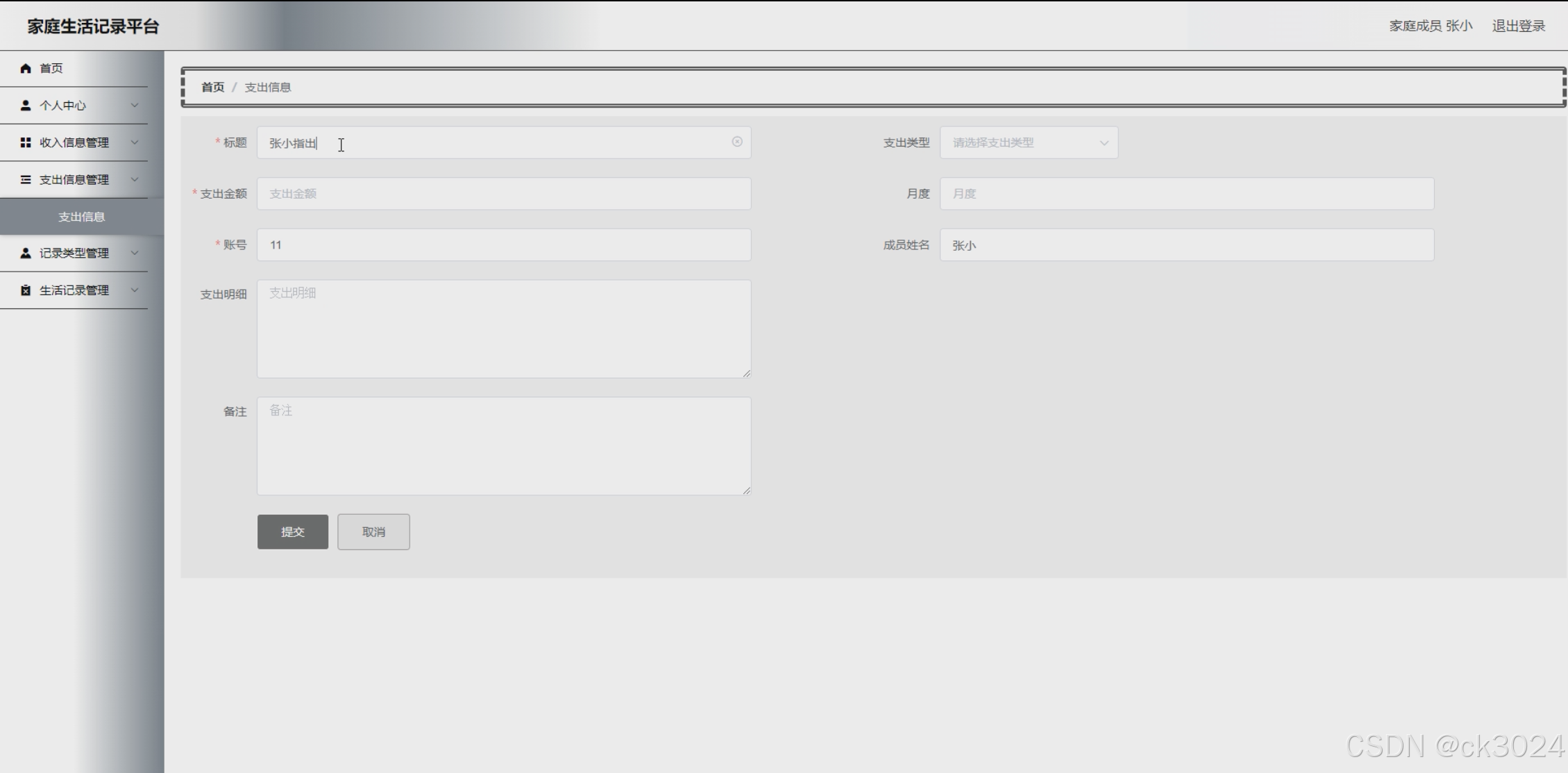Click the person icon next to 个人中心
Image resolution: width=1568 pixels, height=773 pixels.
26,106
